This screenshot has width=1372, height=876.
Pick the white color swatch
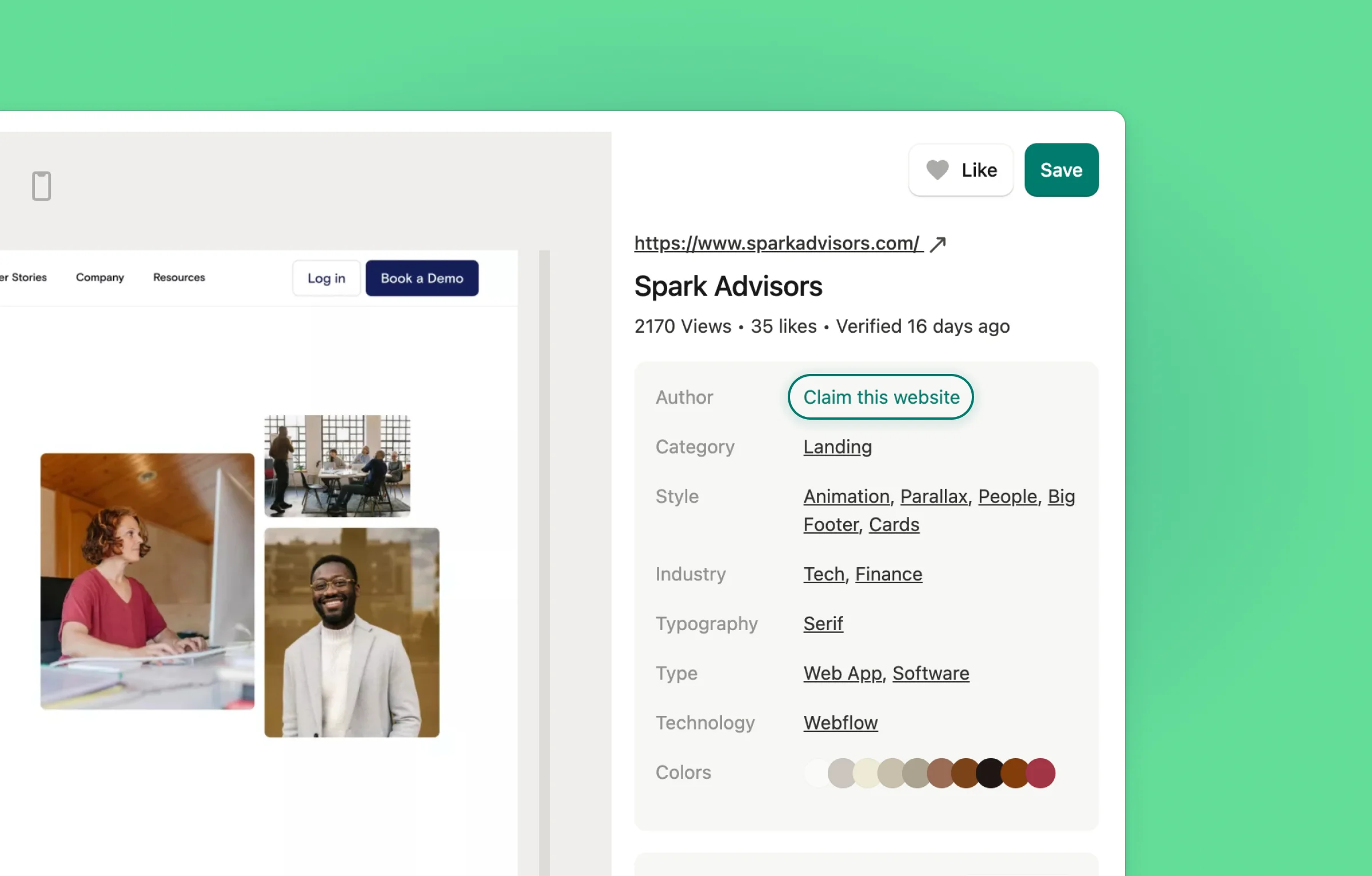(816, 773)
